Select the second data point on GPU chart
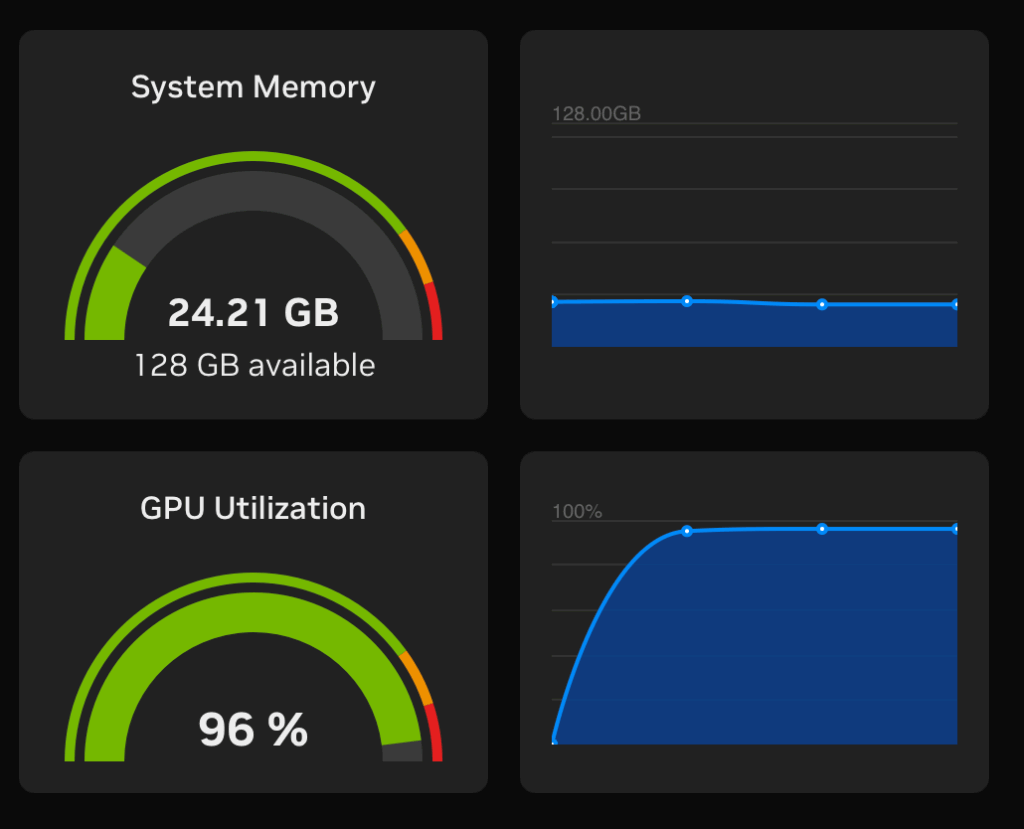 pos(687,531)
